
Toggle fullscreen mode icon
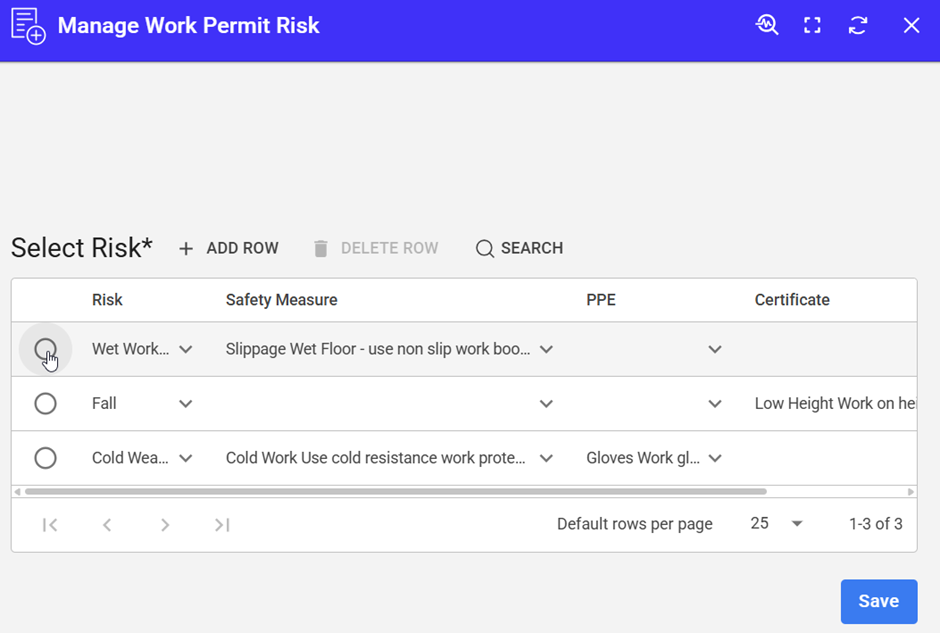[x=812, y=26]
